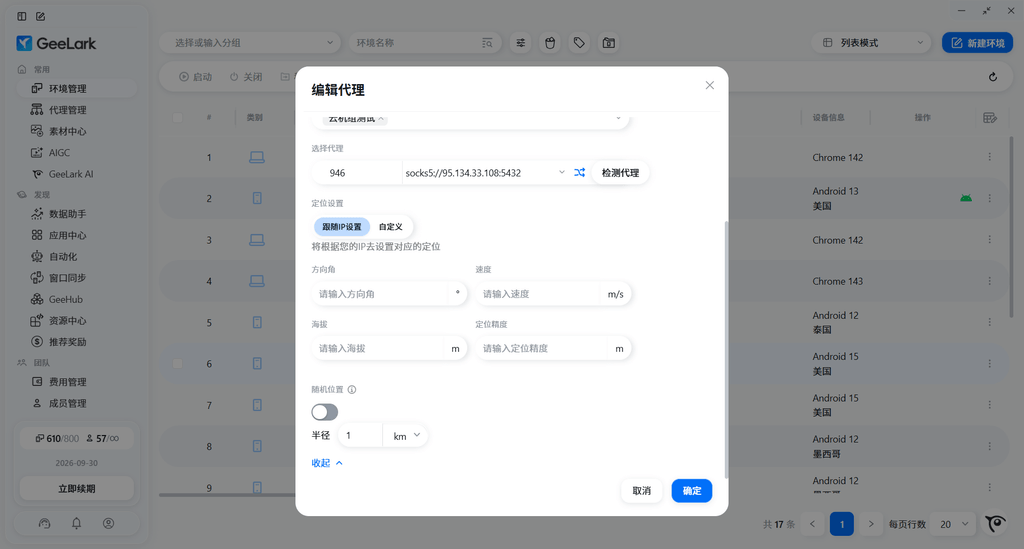Image resolution: width=1024 pixels, height=549 pixels.
Task: Open 推荐奖励 in sidebar
Action: tap(76, 341)
